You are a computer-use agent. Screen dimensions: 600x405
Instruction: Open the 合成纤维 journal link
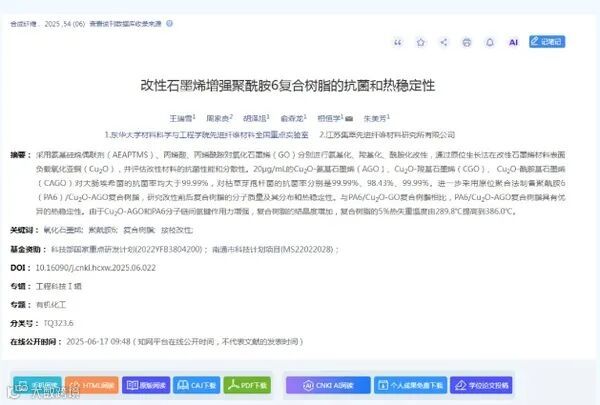(x=23, y=24)
